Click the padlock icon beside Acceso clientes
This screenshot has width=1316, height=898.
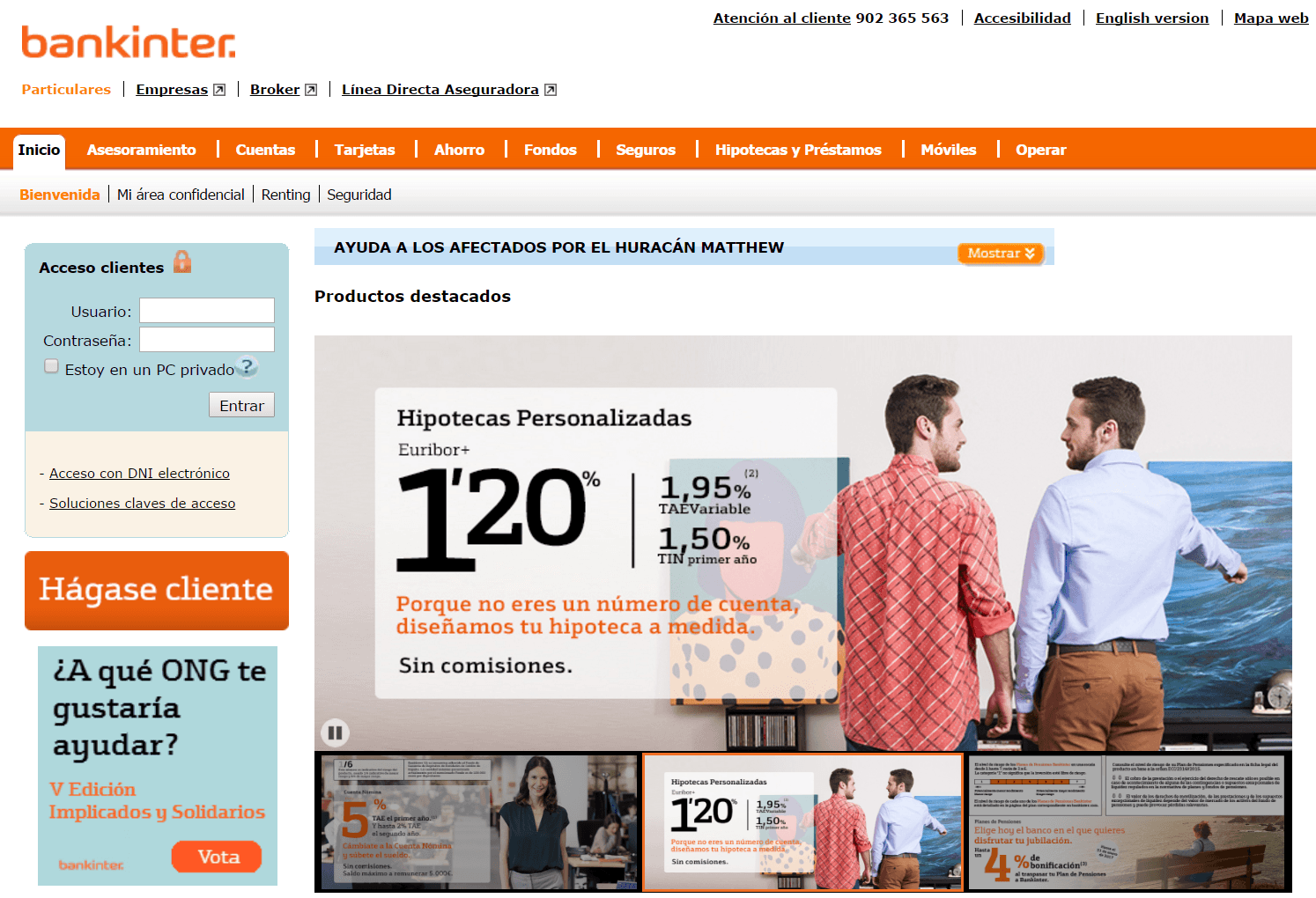182,261
